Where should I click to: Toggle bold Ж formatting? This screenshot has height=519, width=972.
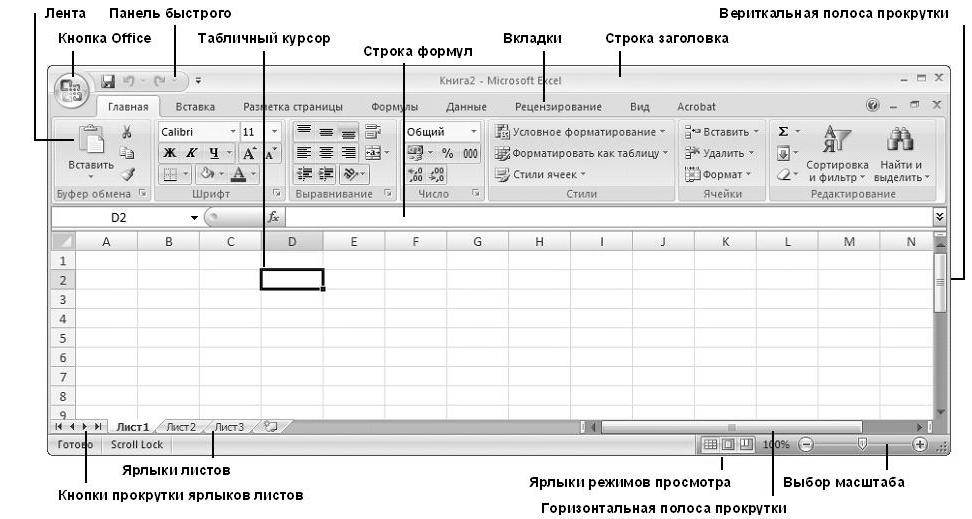tap(169, 153)
